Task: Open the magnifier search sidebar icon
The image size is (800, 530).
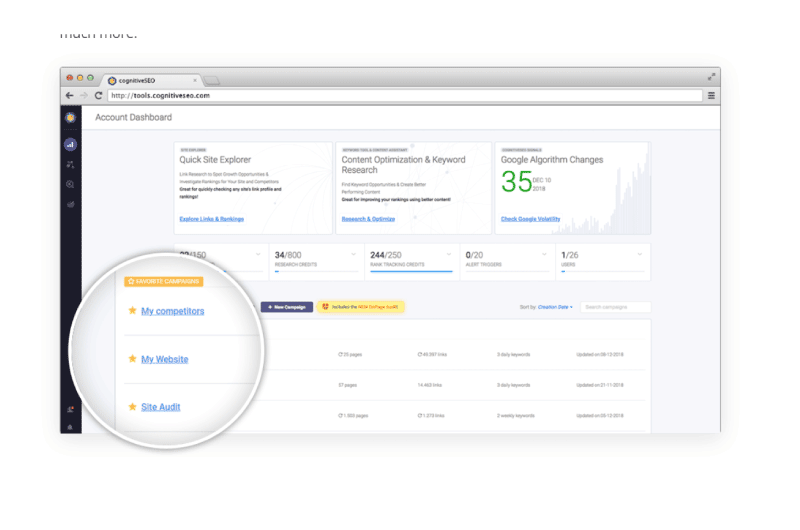Action: tap(70, 184)
